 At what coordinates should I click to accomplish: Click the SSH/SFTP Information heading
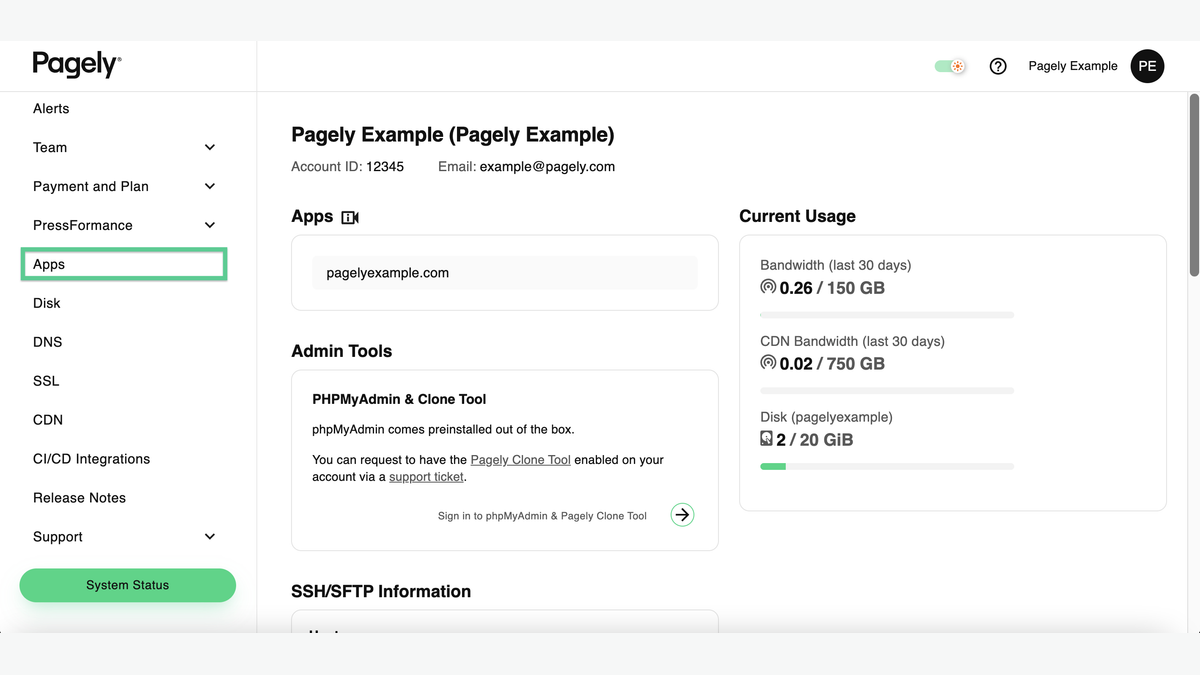381,591
